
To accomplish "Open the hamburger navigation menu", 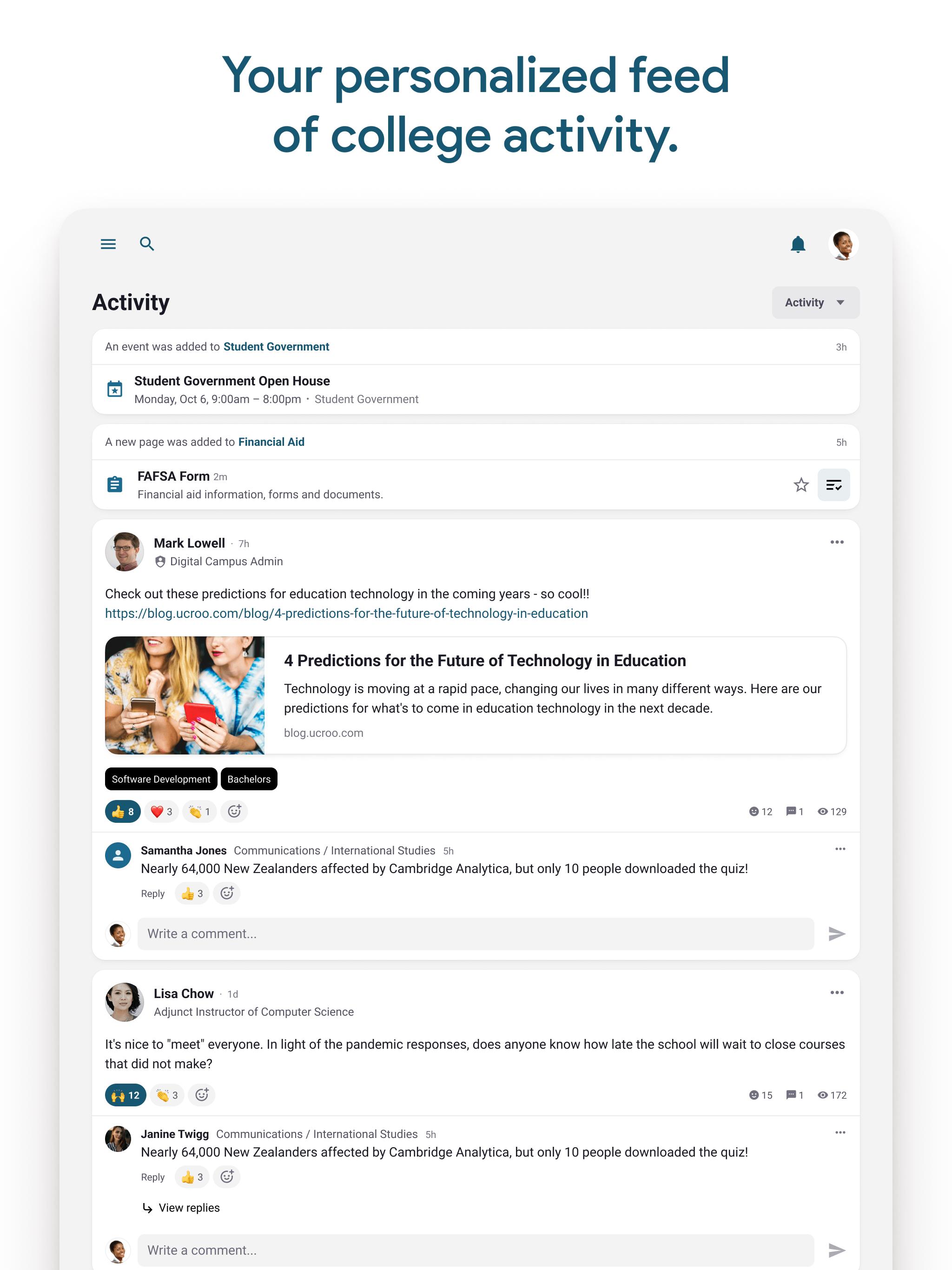I will 108,244.
